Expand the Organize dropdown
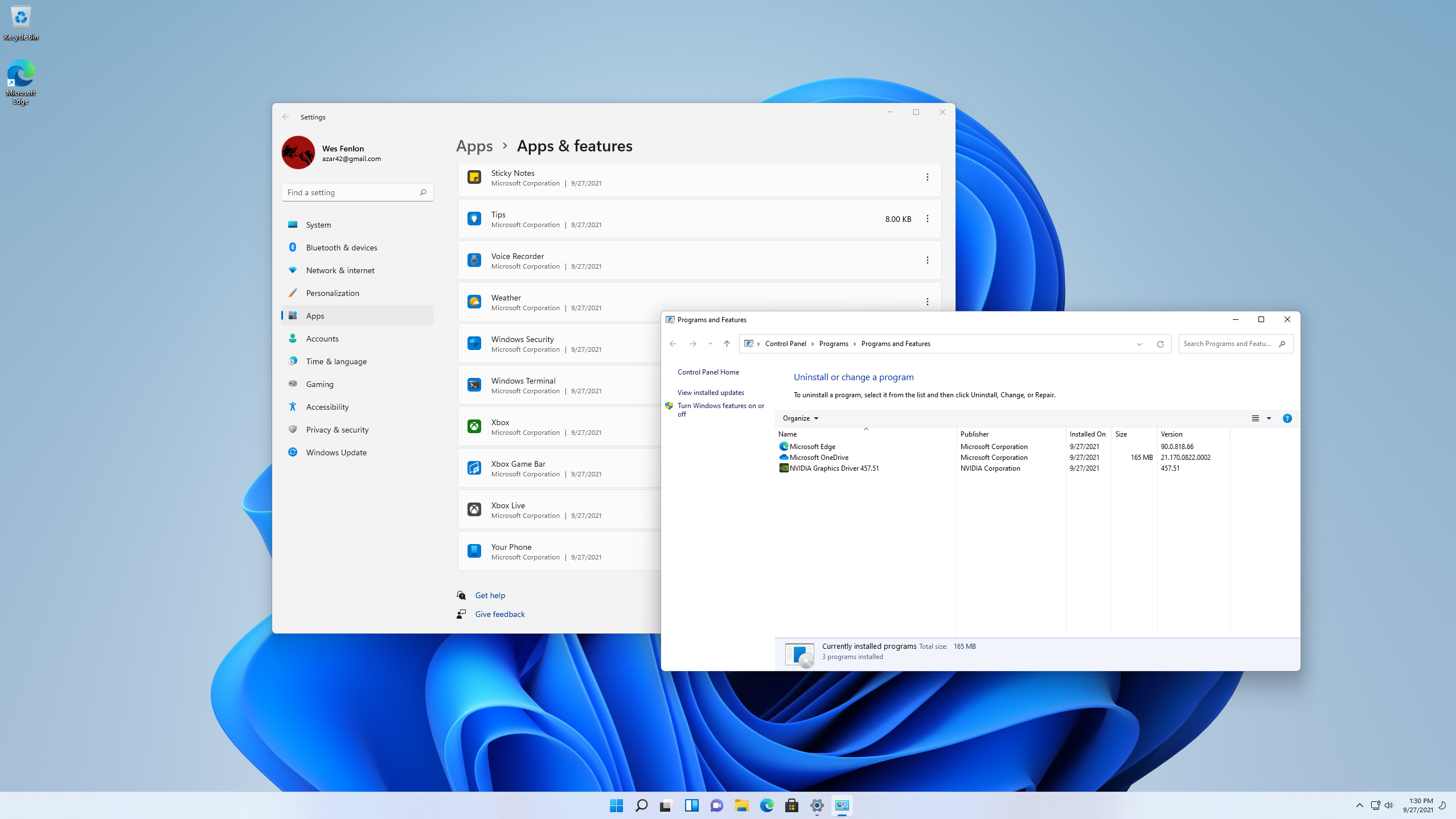 click(x=800, y=418)
